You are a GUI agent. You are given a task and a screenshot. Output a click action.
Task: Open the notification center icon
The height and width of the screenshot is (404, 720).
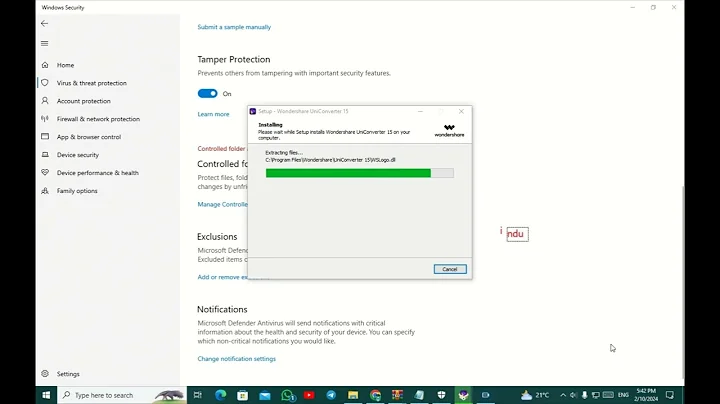click(670, 395)
